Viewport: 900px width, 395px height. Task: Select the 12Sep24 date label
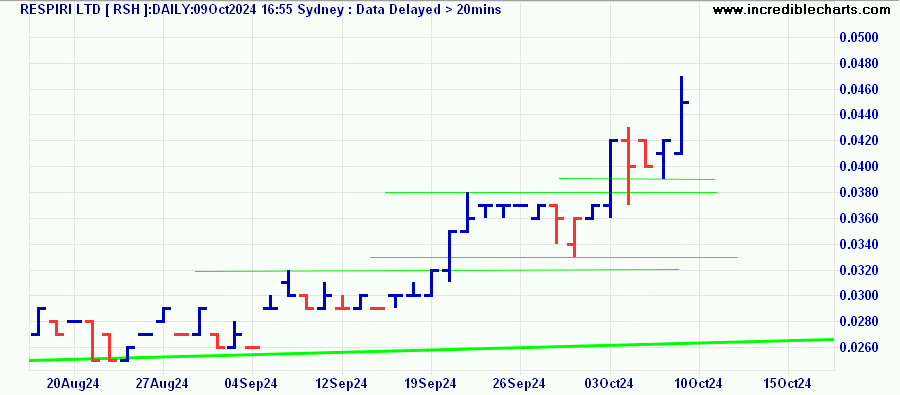click(342, 383)
